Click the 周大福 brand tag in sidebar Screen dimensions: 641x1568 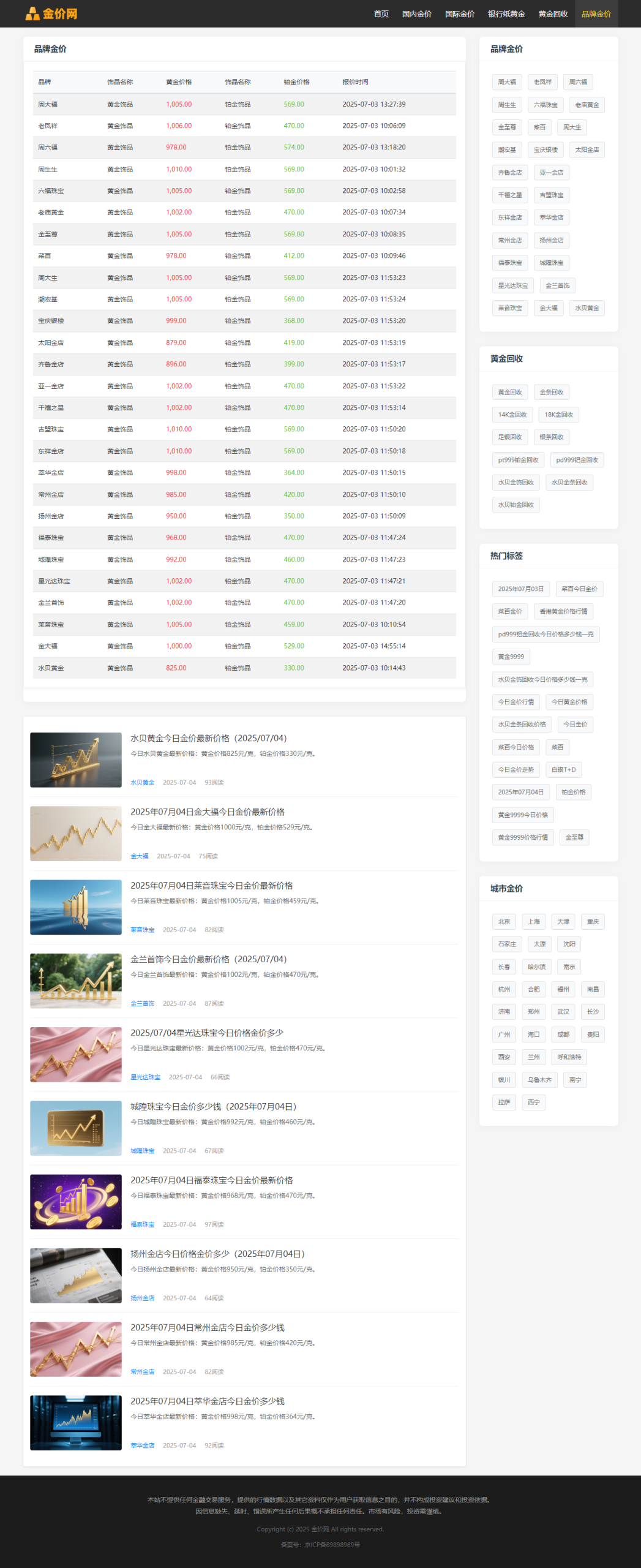(506, 82)
